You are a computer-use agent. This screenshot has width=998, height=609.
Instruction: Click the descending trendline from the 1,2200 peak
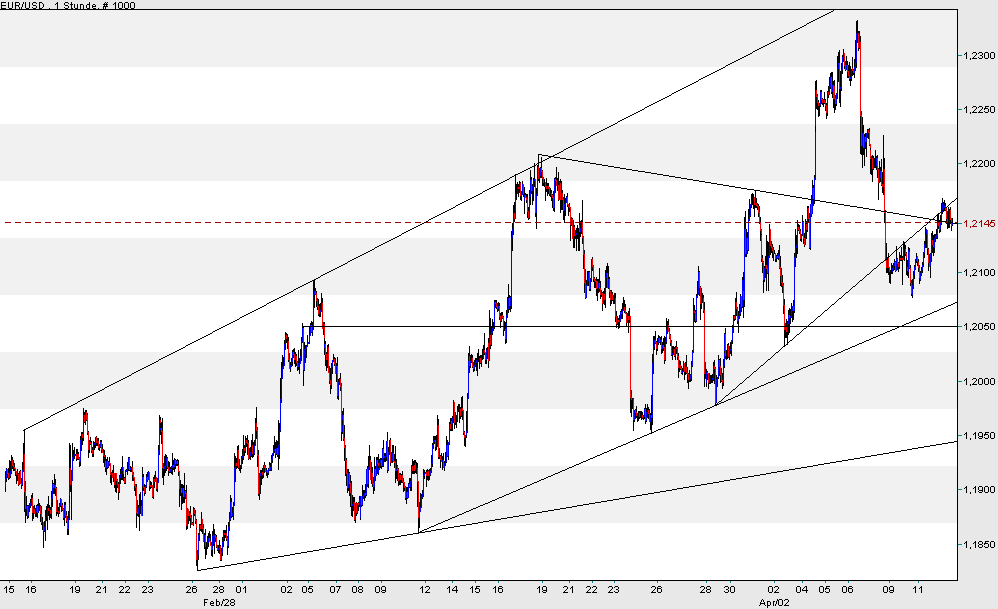(750, 190)
